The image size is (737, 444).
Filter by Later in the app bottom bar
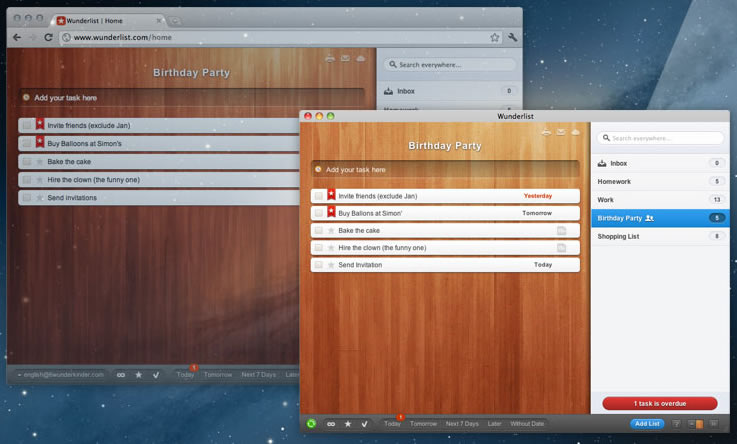pyautogui.click(x=494, y=424)
